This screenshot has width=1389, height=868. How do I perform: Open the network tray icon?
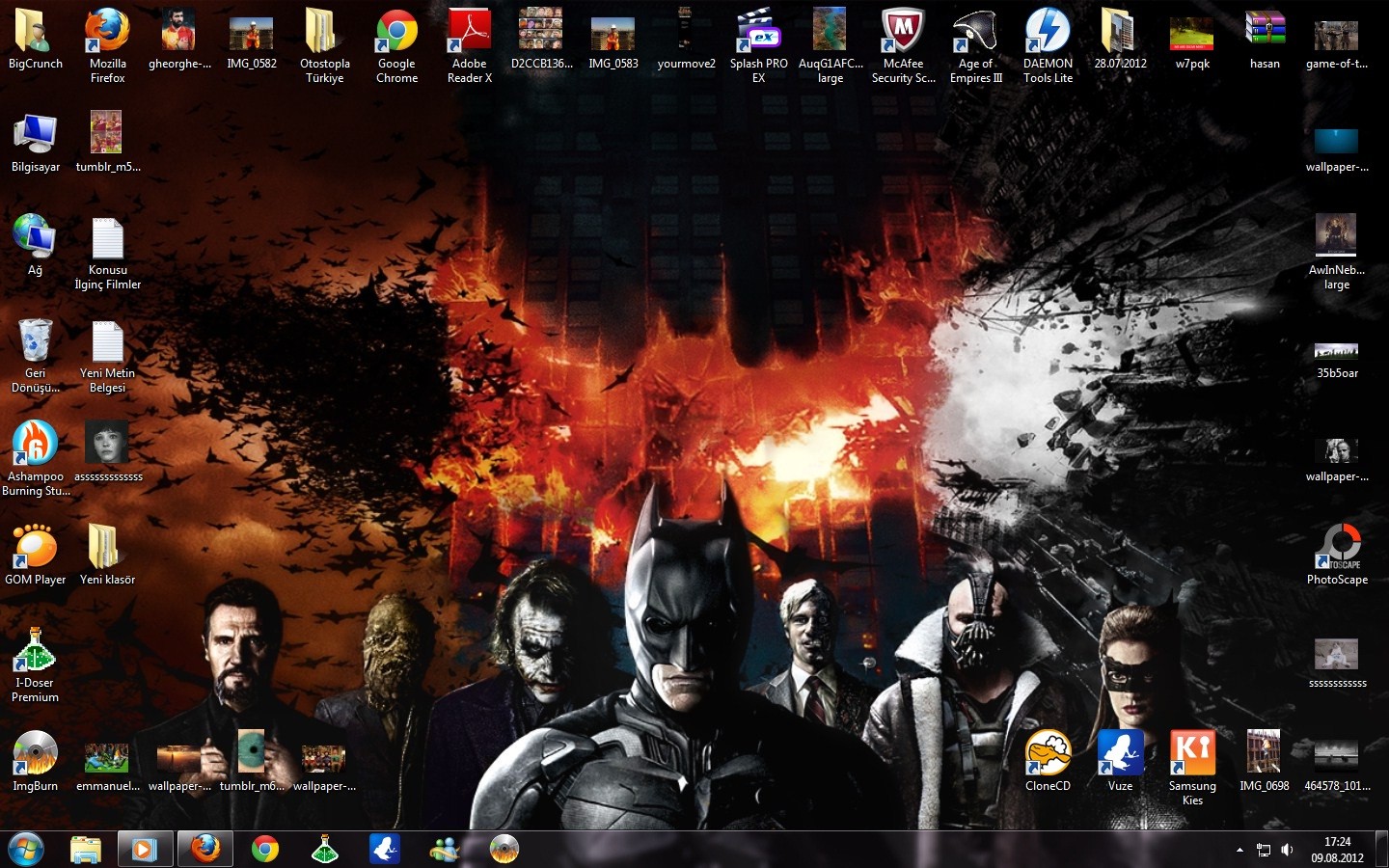click(x=1264, y=850)
